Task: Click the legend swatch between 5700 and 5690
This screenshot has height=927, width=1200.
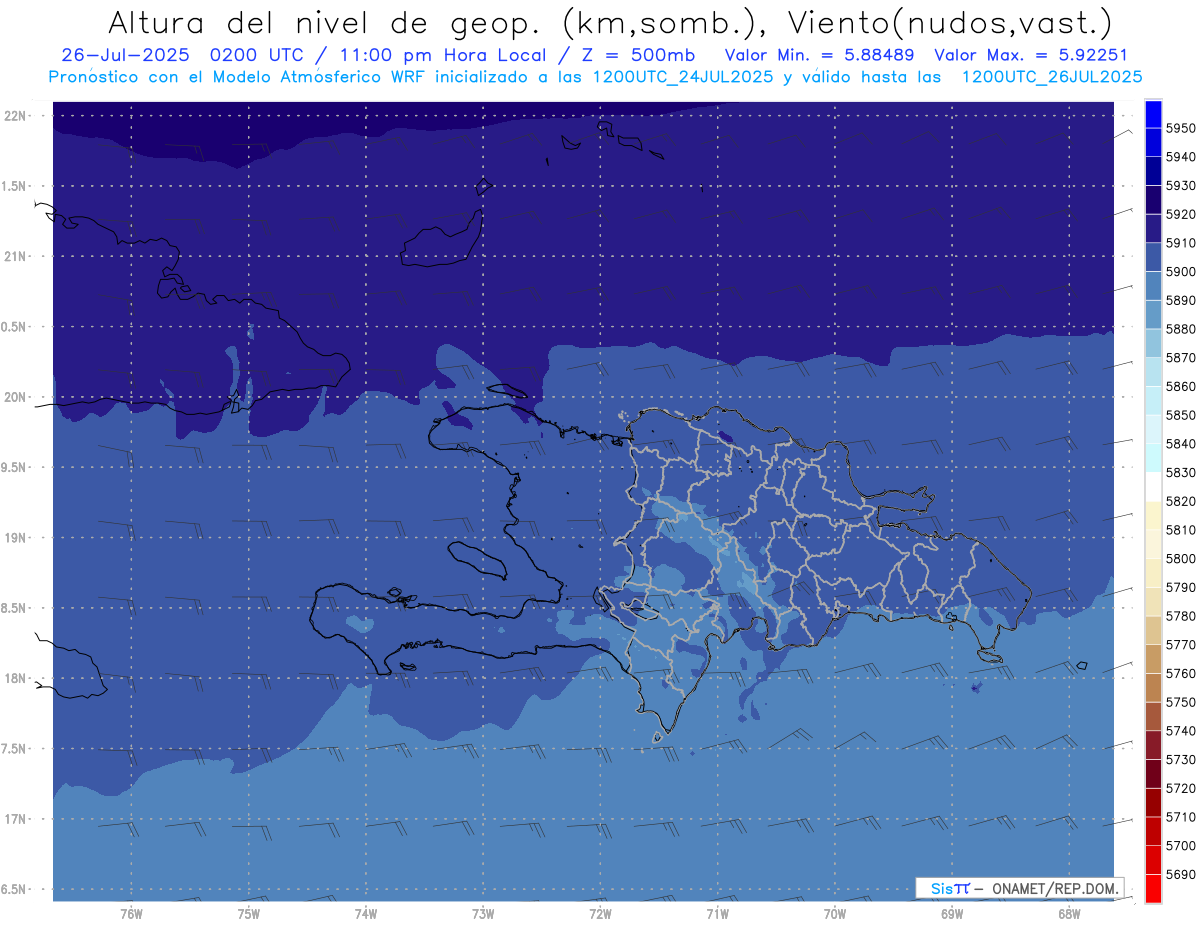Action: (1153, 860)
